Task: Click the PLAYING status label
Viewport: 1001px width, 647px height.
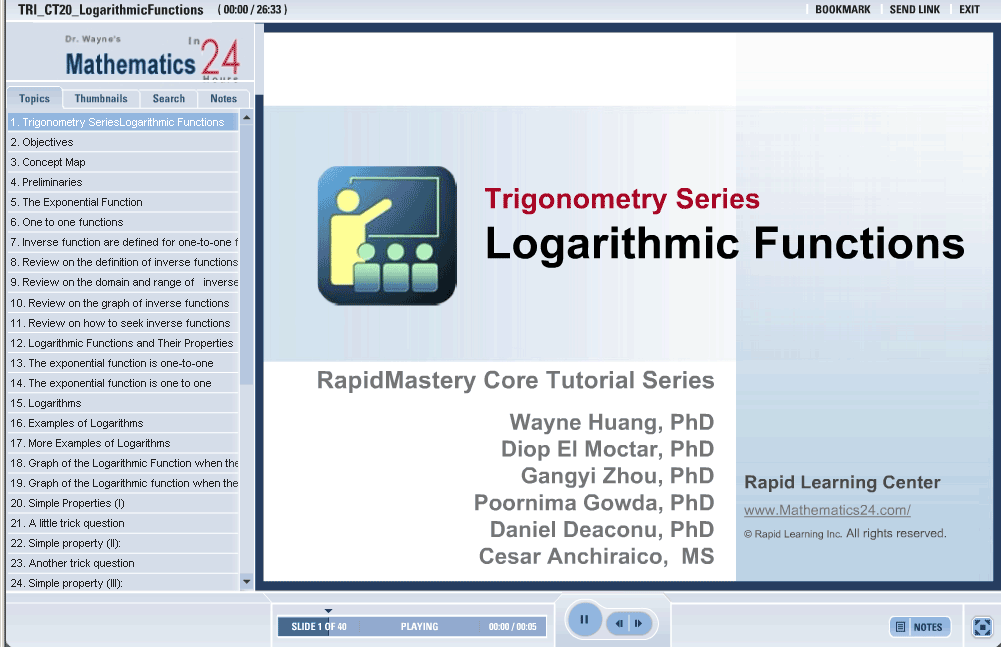Action: click(x=419, y=627)
